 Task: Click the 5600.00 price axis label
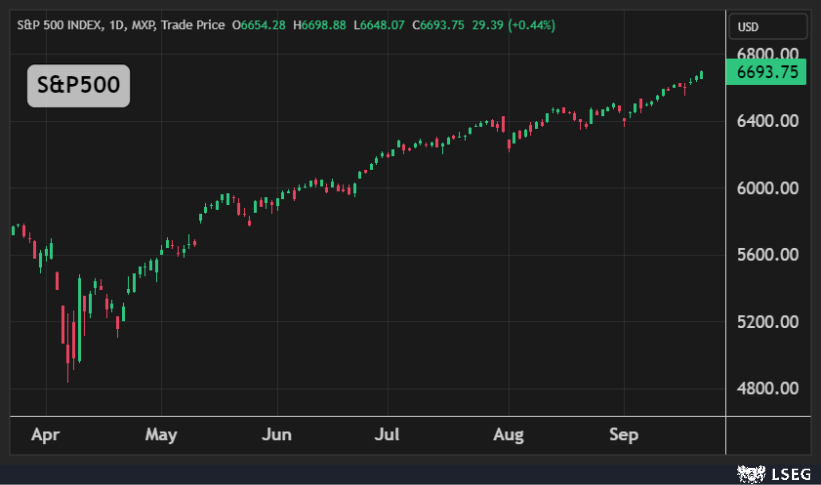pyautogui.click(x=767, y=255)
